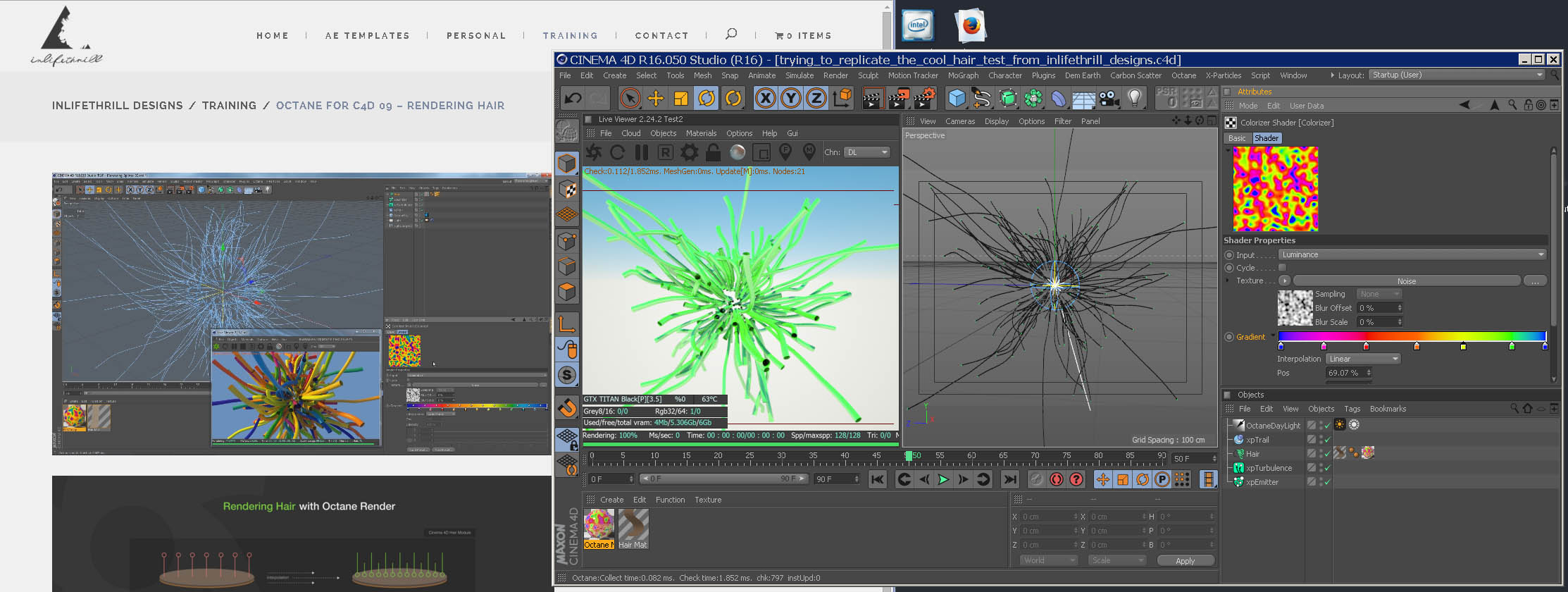The height and width of the screenshot is (592, 1568).
Task: Toggle the Hair object's enable checkmark
Action: point(1327,454)
